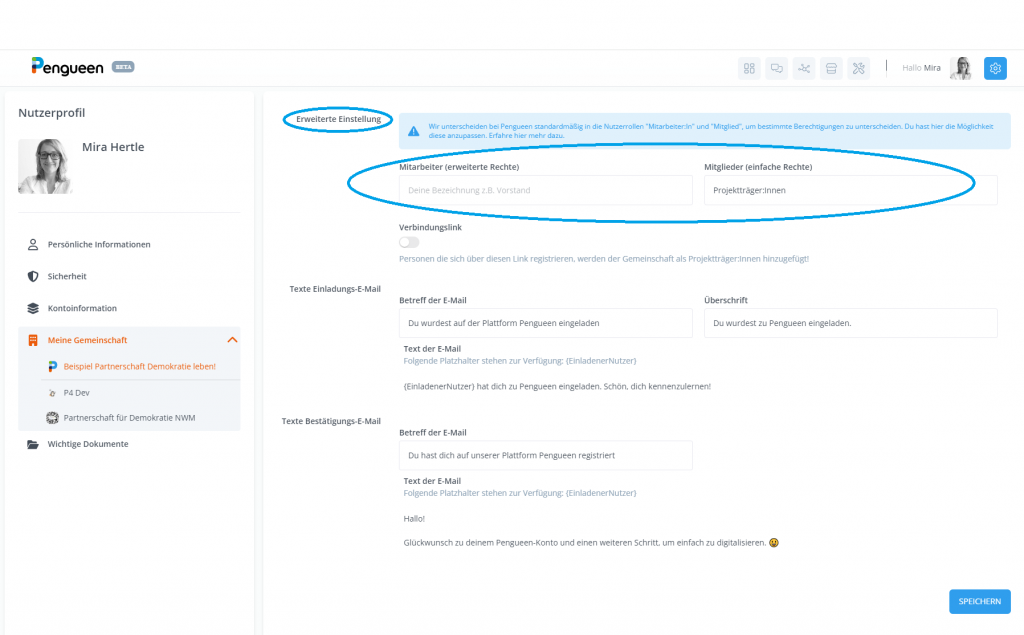
Task: Click the Mitarbeiter designation input field
Action: click(x=545, y=190)
